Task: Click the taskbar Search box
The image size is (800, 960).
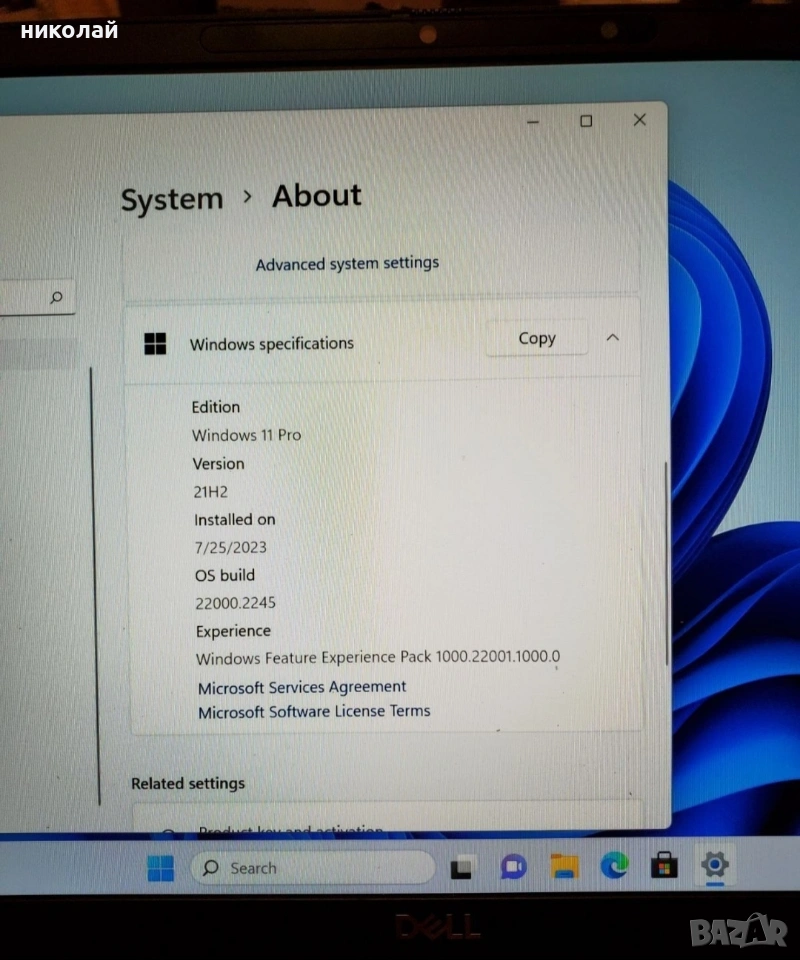Action: pos(312,867)
